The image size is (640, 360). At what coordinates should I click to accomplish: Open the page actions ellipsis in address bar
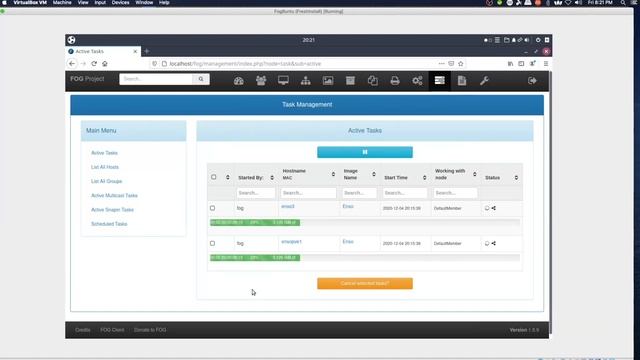[x=441, y=64]
